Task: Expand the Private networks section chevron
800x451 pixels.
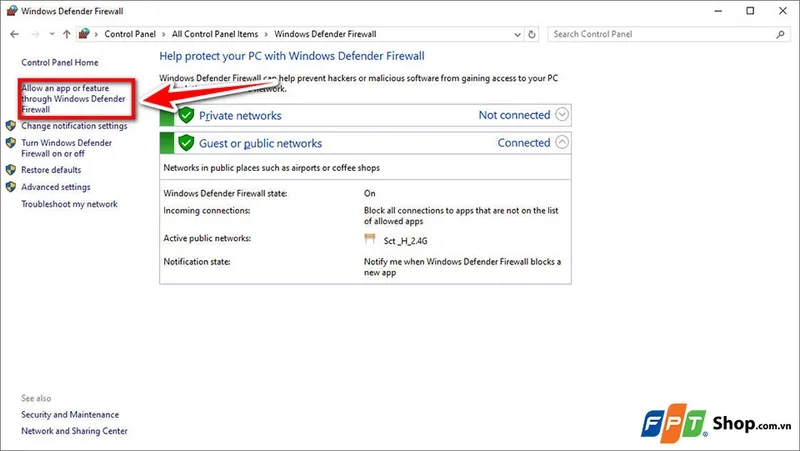Action: click(x=561, y=115)
